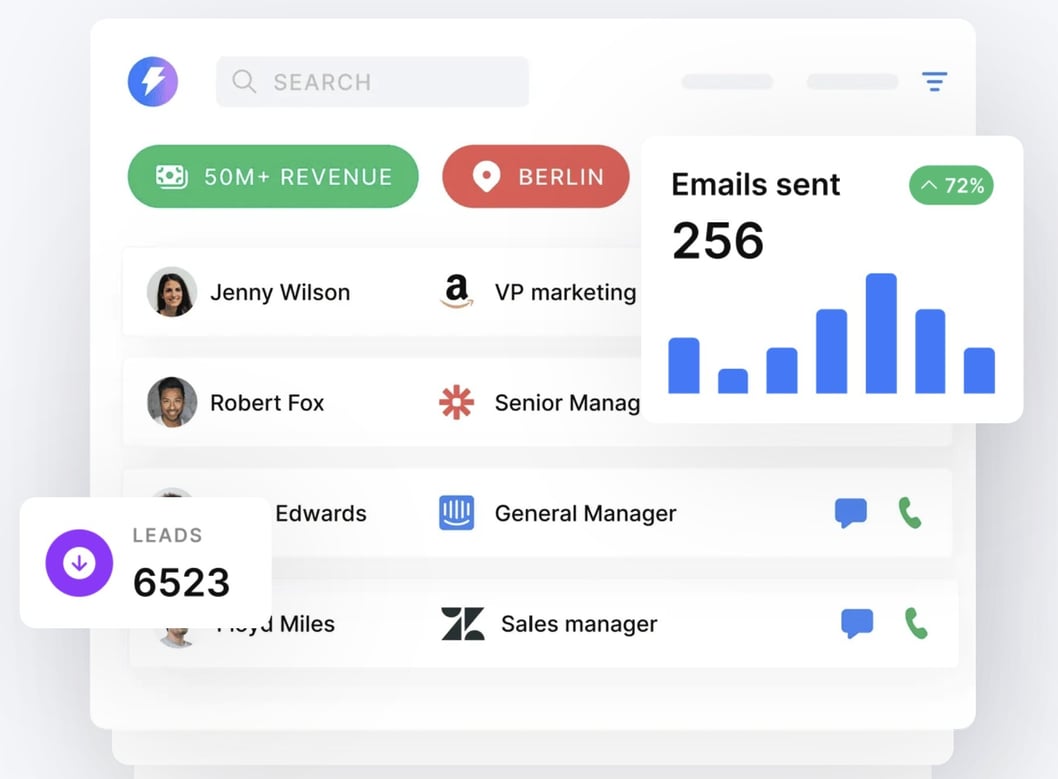Click the Amazon logo beside VP marketing

pos(457,291)
